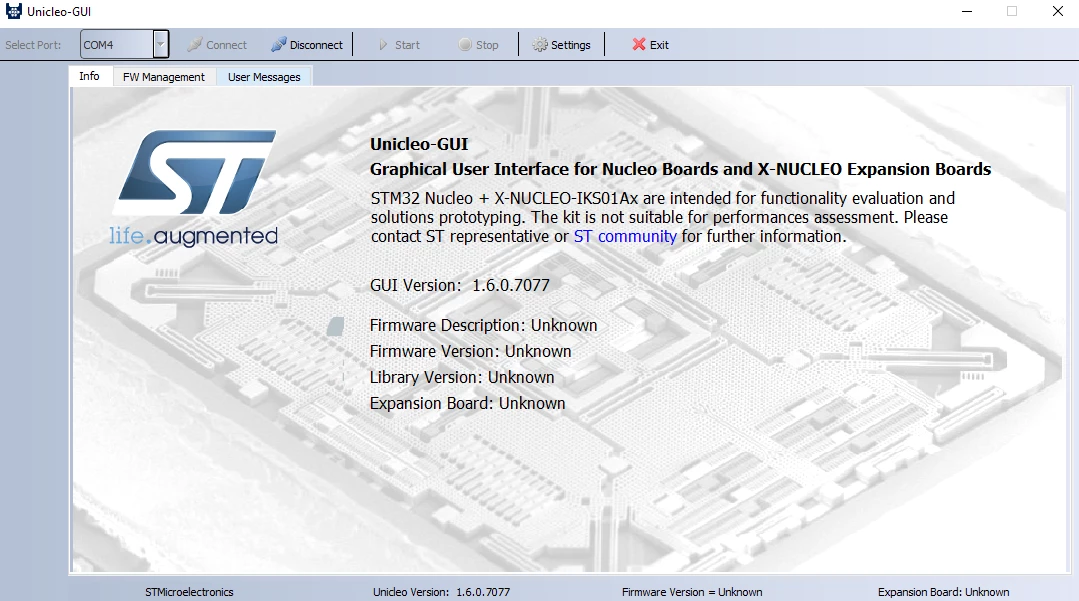
Task: Click the Unicleo-GUI heading text
Action: 419,144
